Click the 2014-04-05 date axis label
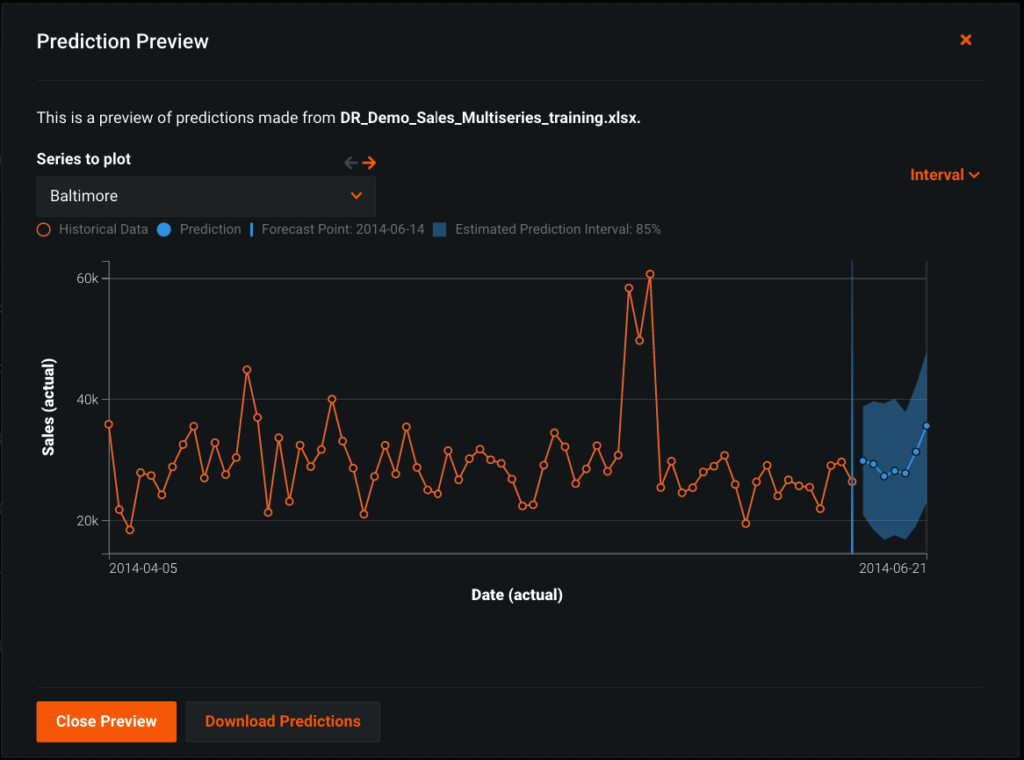 [143, 568]
